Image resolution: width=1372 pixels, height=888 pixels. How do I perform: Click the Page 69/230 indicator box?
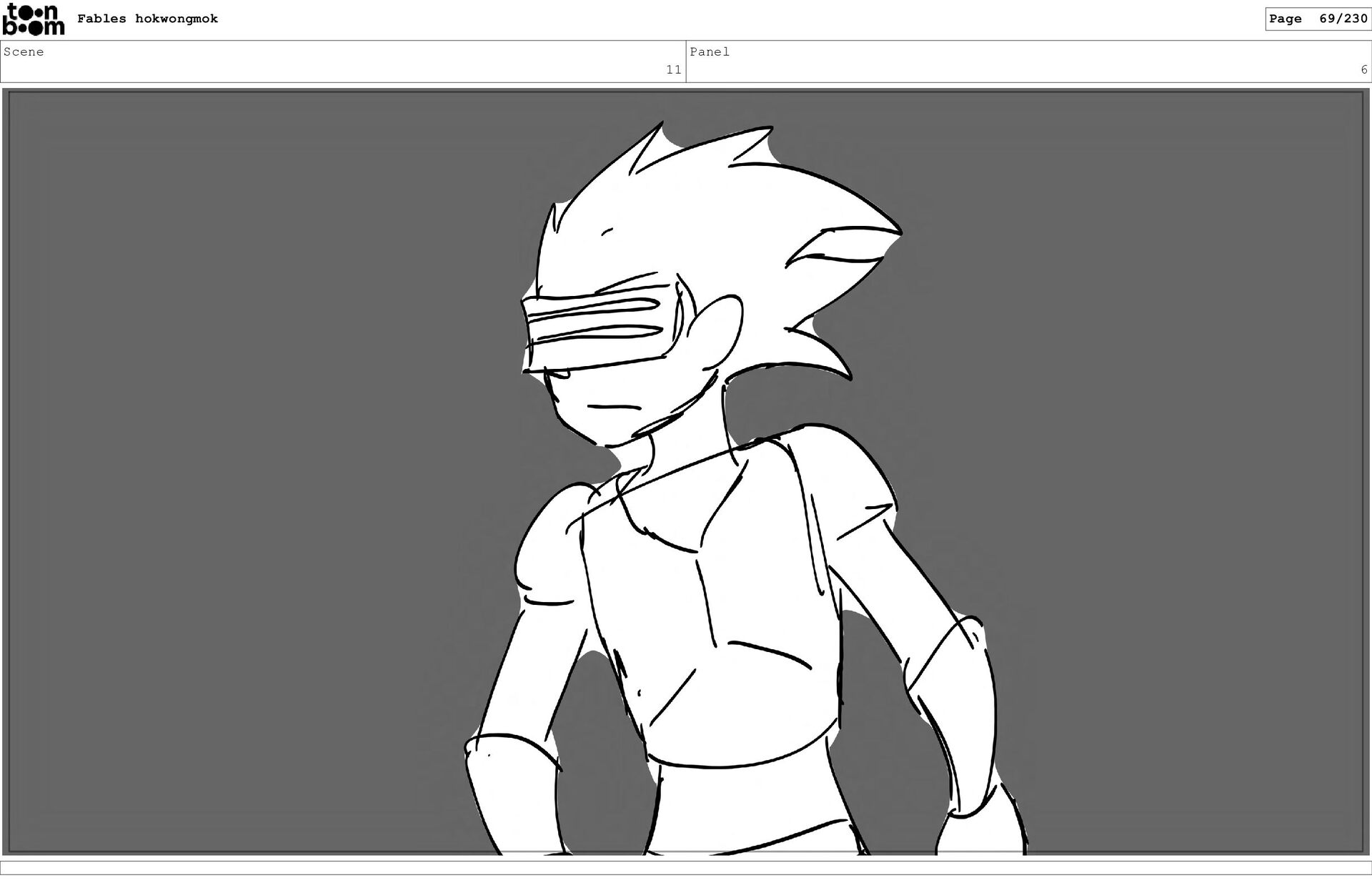click(1318, 19)
